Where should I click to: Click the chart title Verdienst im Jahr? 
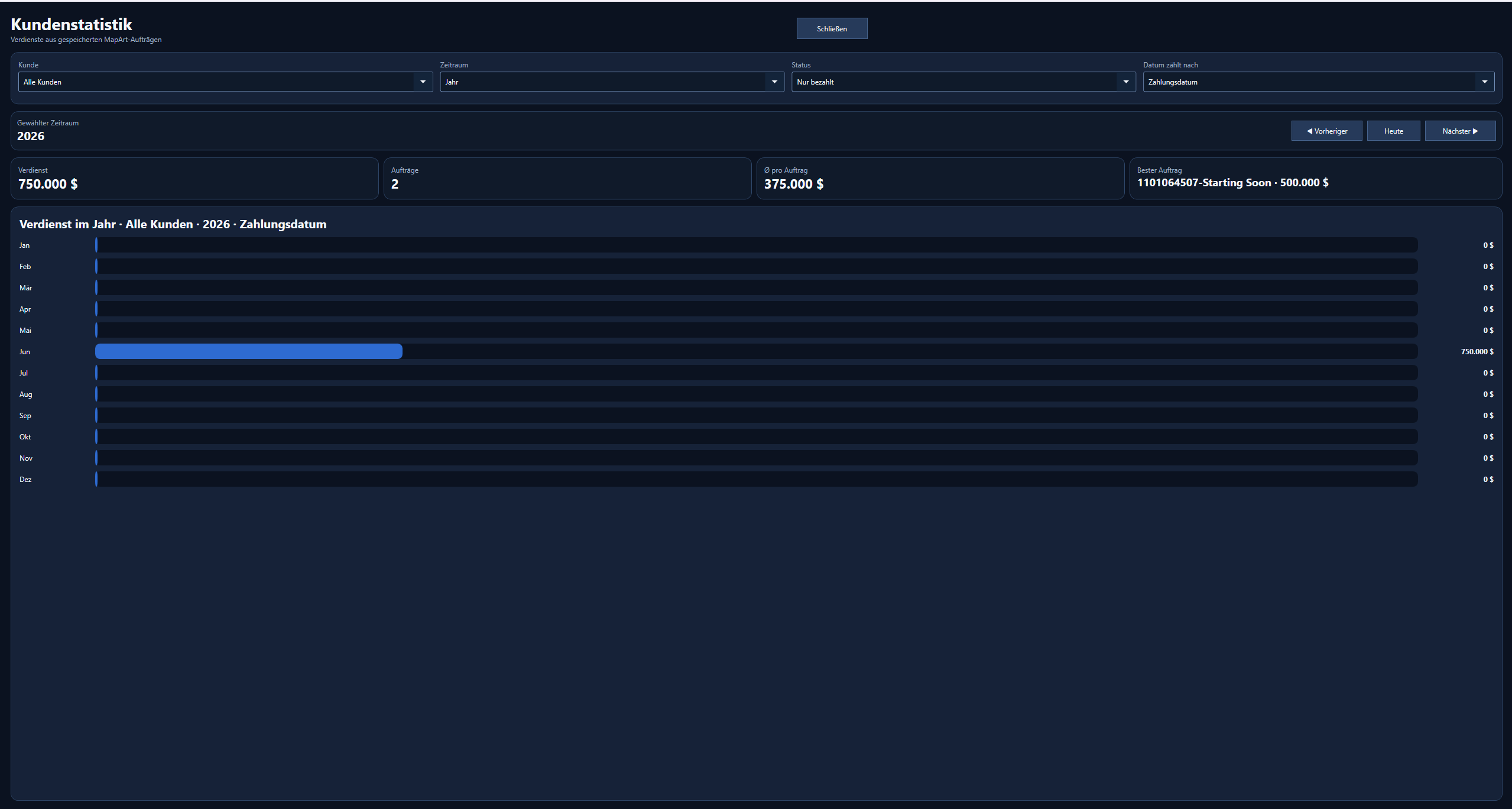pyautogui.click(x=173, y=224)
